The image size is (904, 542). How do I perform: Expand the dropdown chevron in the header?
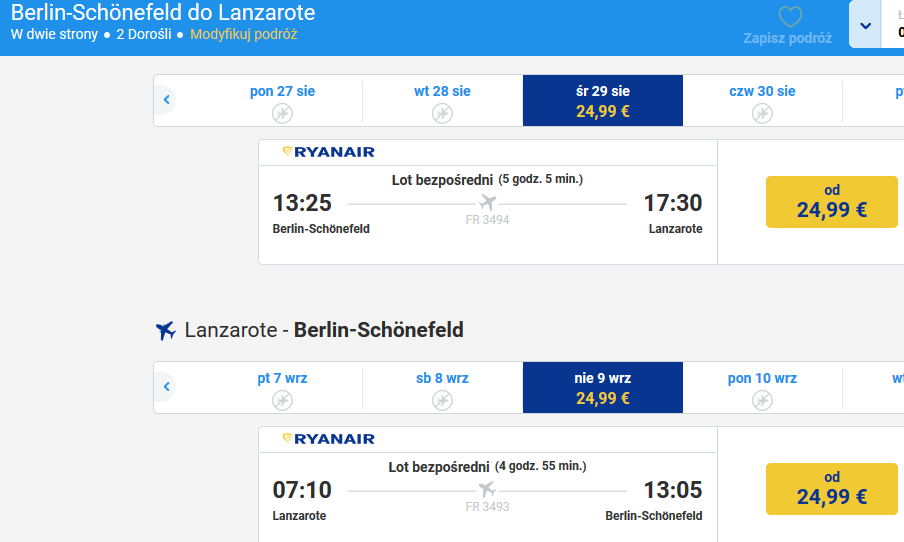pyautogui.click(x=865, y=25)
